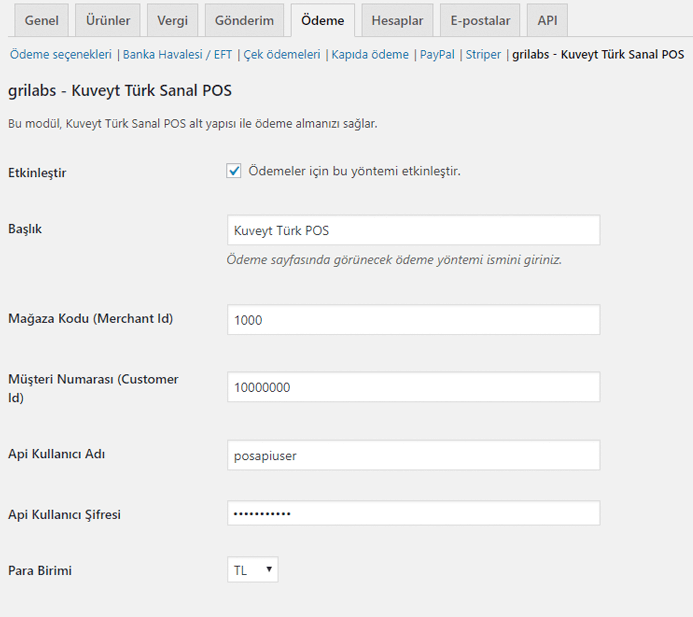Open the API tab

[x=547, y=20]
